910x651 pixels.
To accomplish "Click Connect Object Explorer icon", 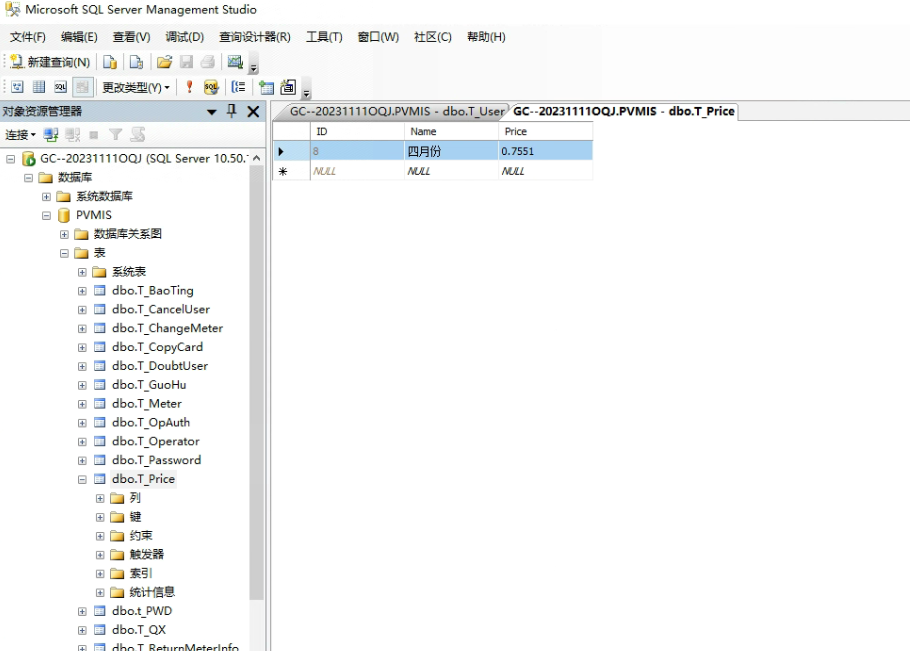I will (x=51, y=134).
